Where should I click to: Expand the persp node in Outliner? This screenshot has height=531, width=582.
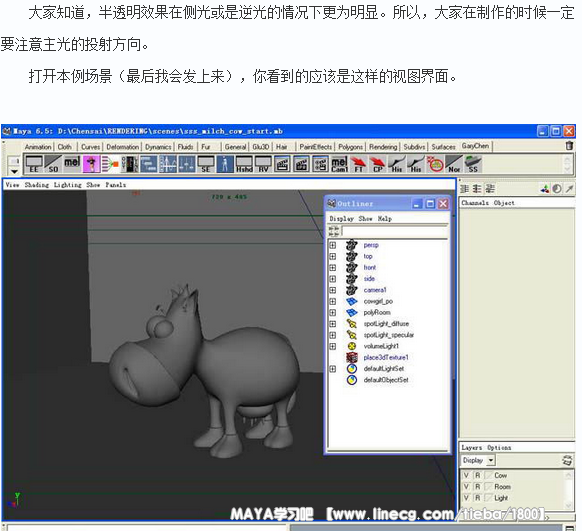[x=333, y=245]
